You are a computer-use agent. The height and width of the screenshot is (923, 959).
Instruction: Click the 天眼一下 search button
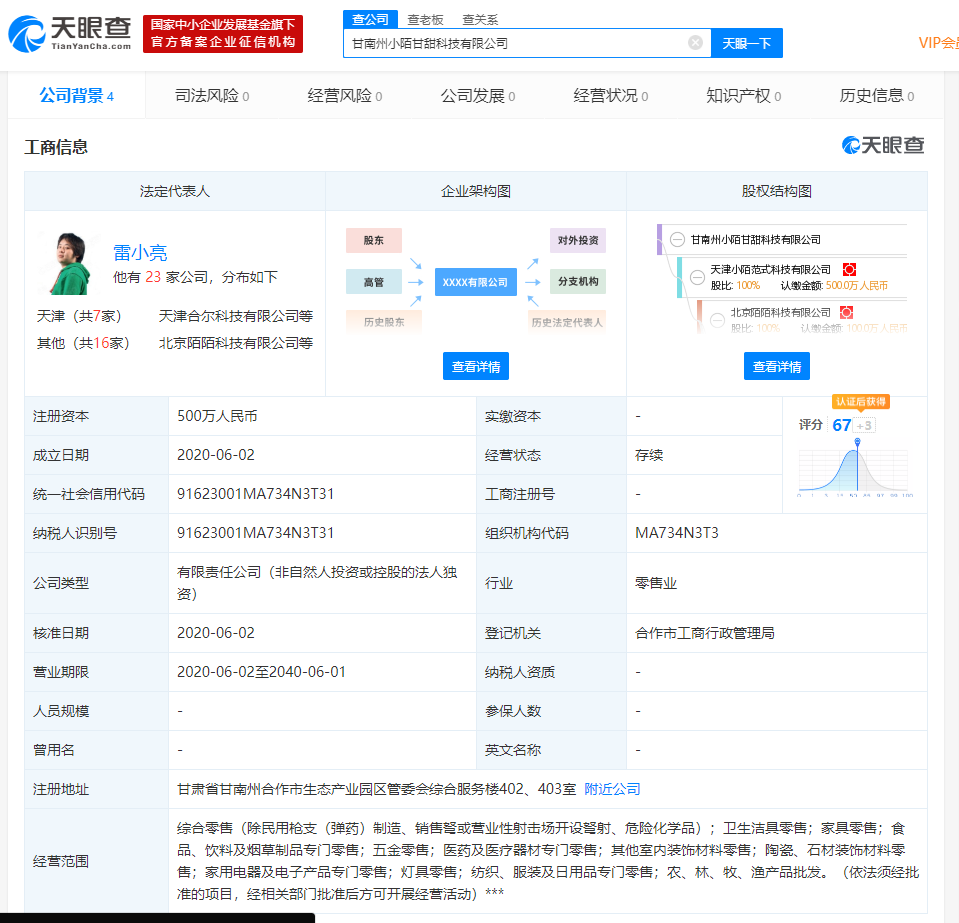click(x=747, y=43)
